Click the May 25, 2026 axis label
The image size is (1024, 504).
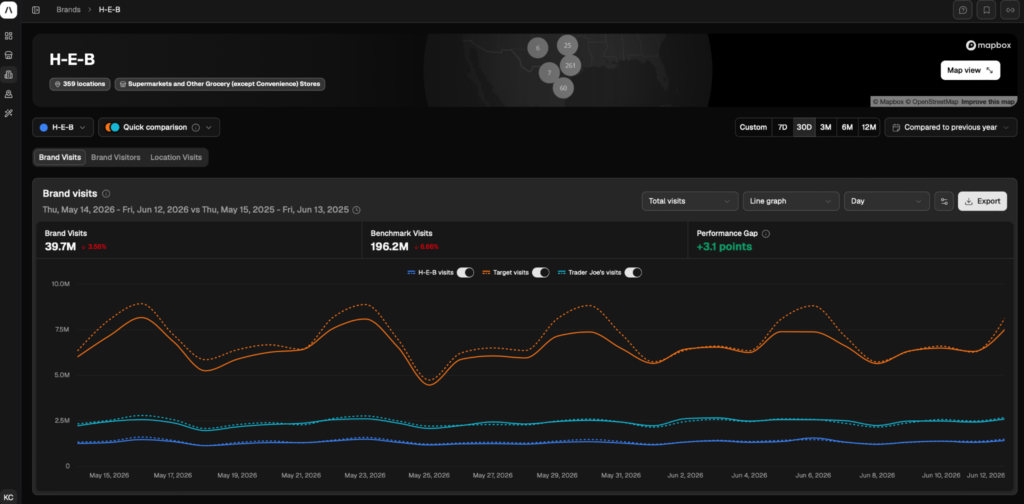coord(429,475)
